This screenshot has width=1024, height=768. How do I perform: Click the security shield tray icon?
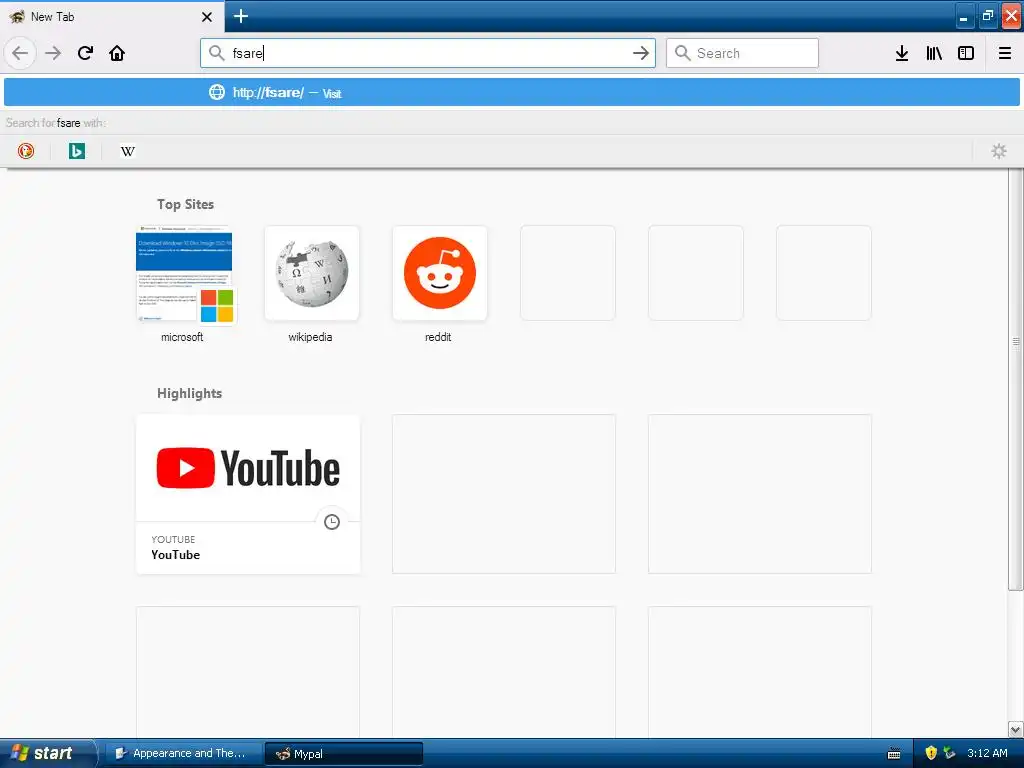(931, 753)
